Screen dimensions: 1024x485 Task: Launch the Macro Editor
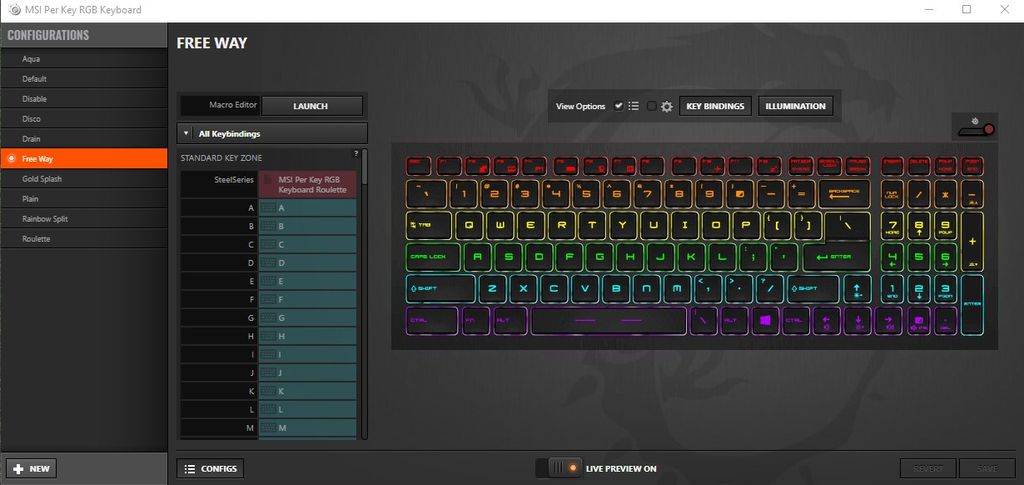pyautogui.click(x=312, y=106)
